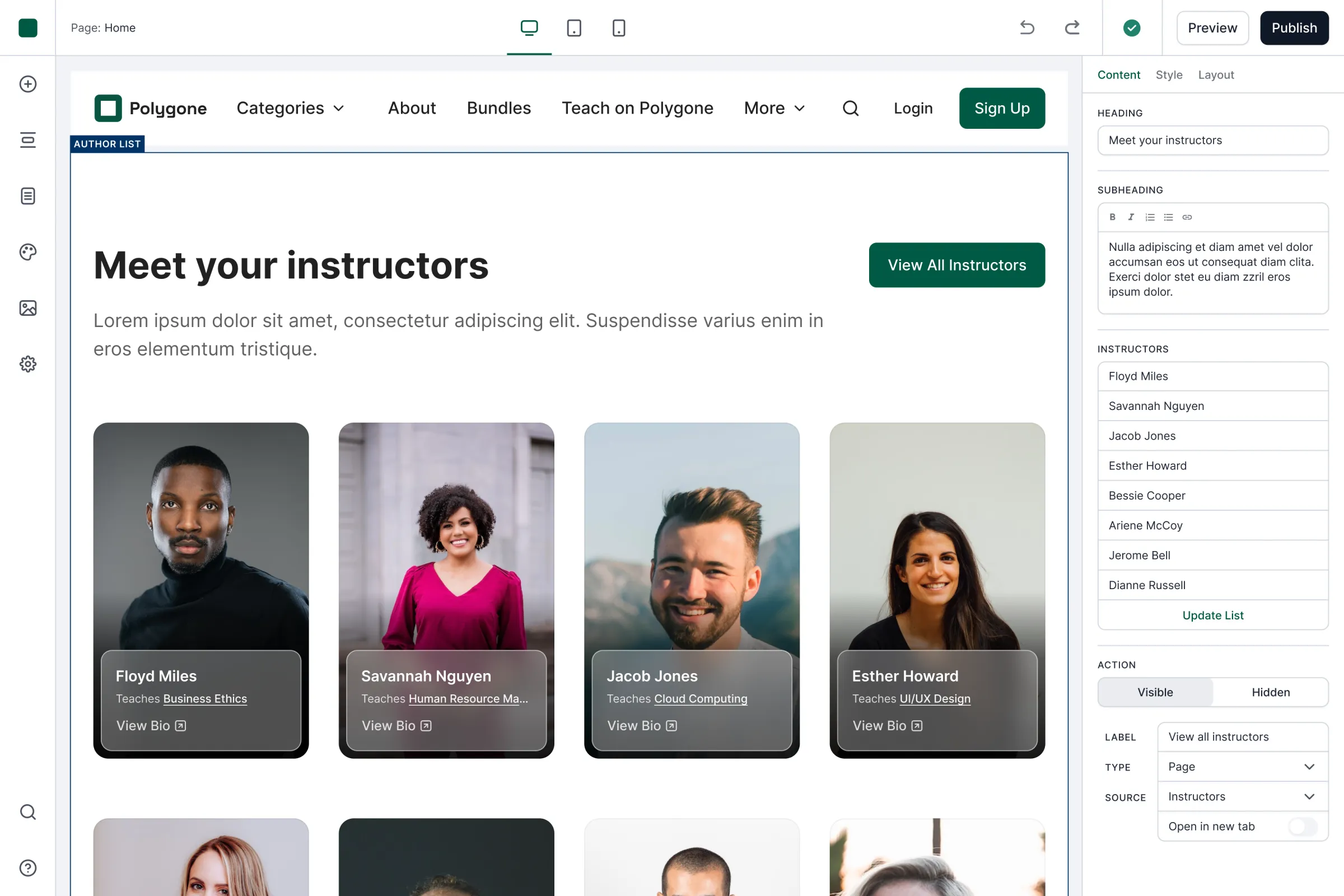Select Savannah Nguyen in instructors list
The image size is (1344, 896).
(1212, 405)
